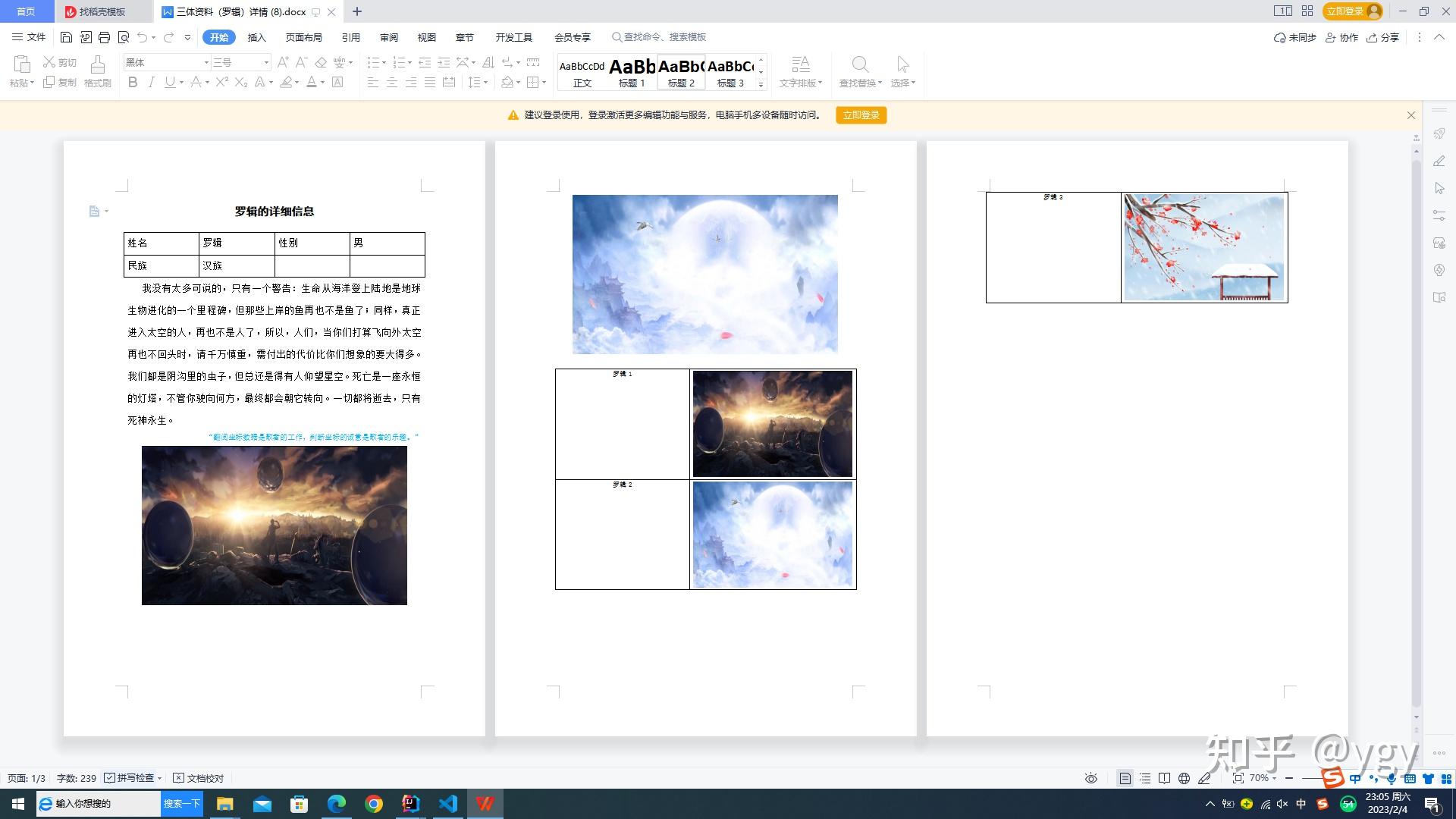Click the print icon in quick toolbar

click(104, 37)
